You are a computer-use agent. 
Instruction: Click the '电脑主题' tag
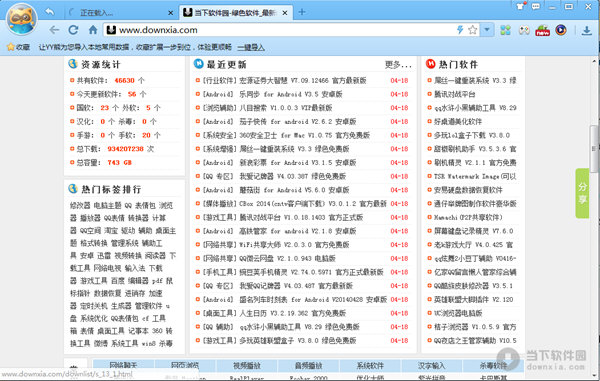[x=108, y=205]
